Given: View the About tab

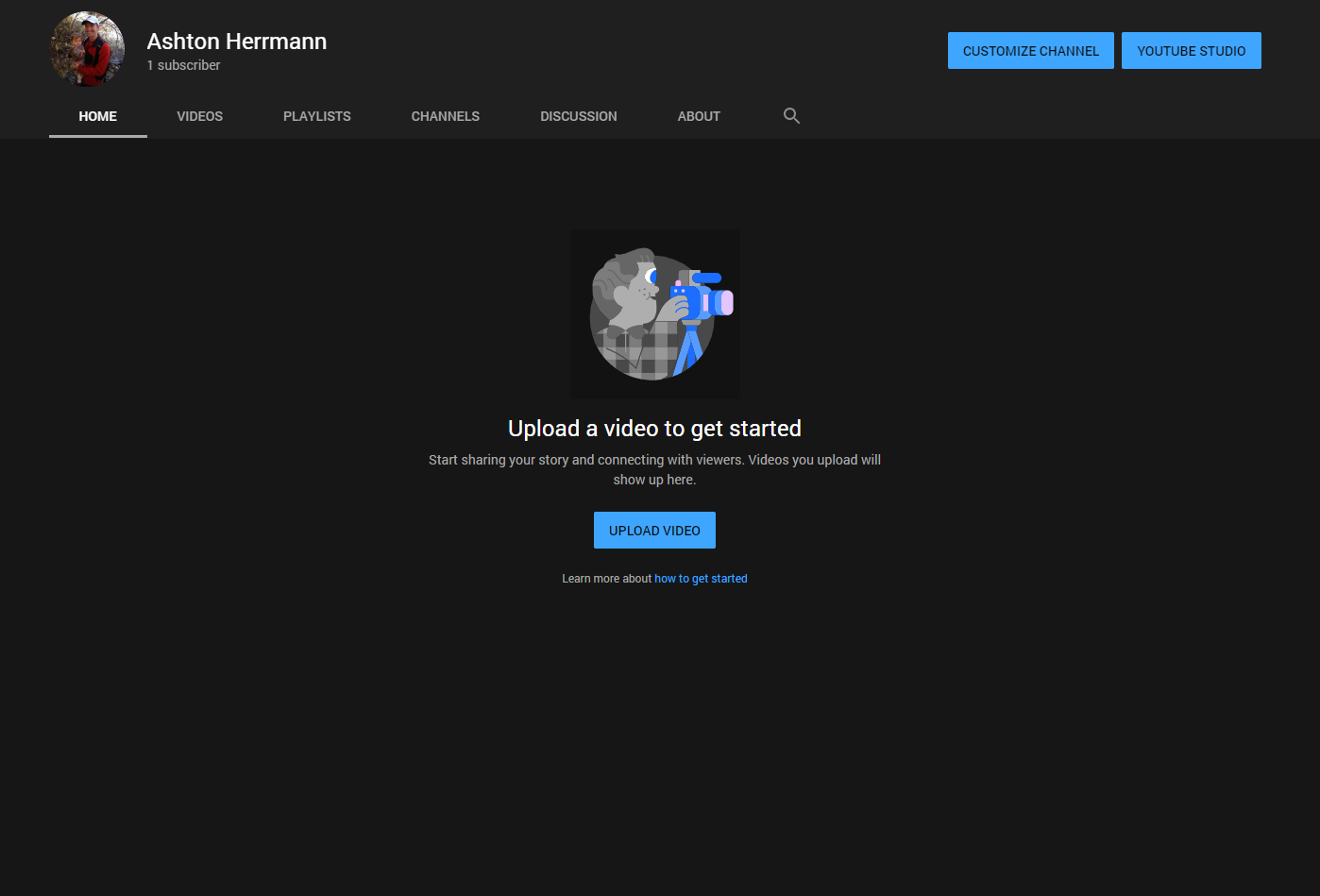Looking at the screenshot, I should [699, 116].
